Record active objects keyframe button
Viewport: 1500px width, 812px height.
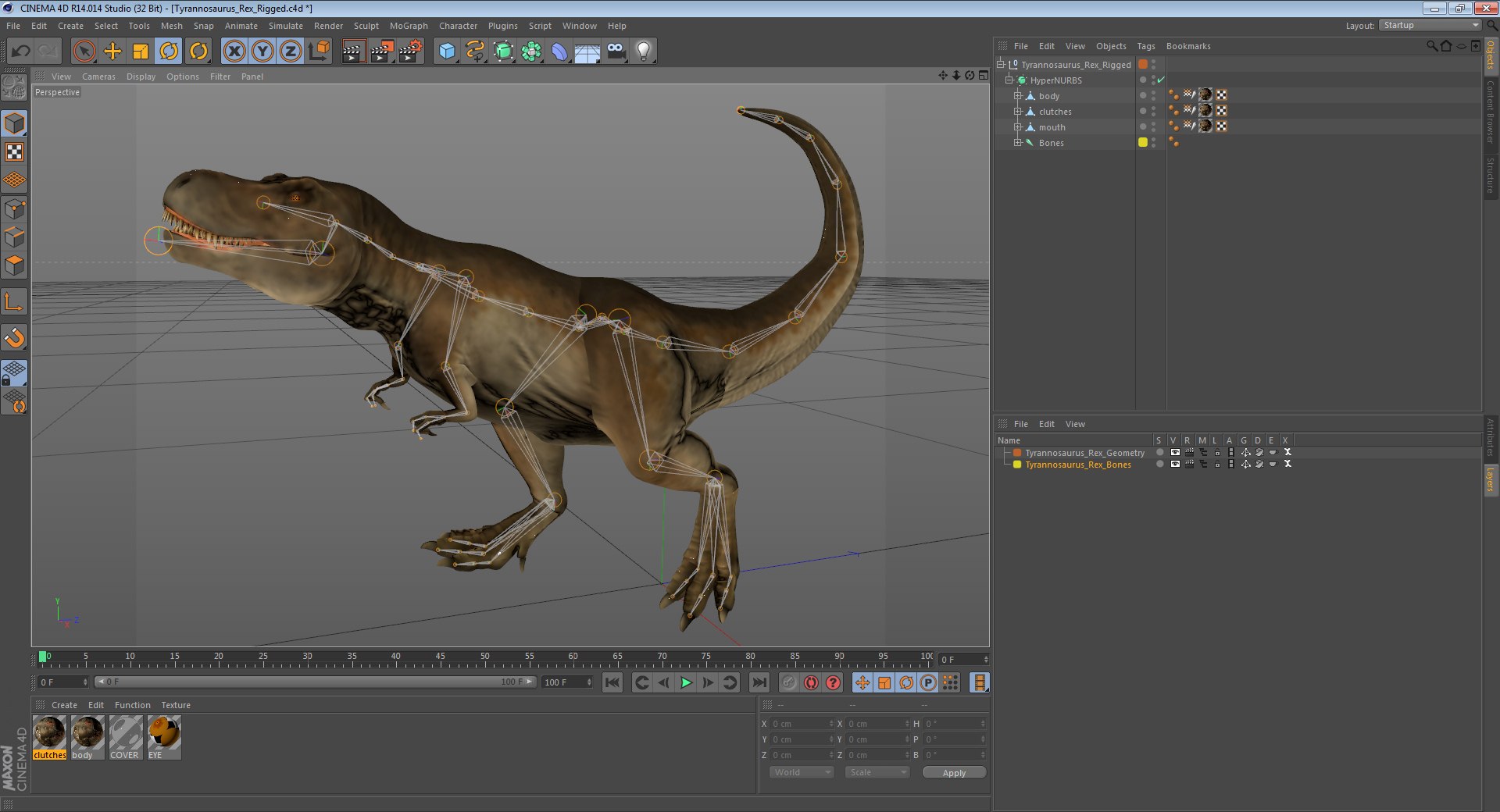789,683
